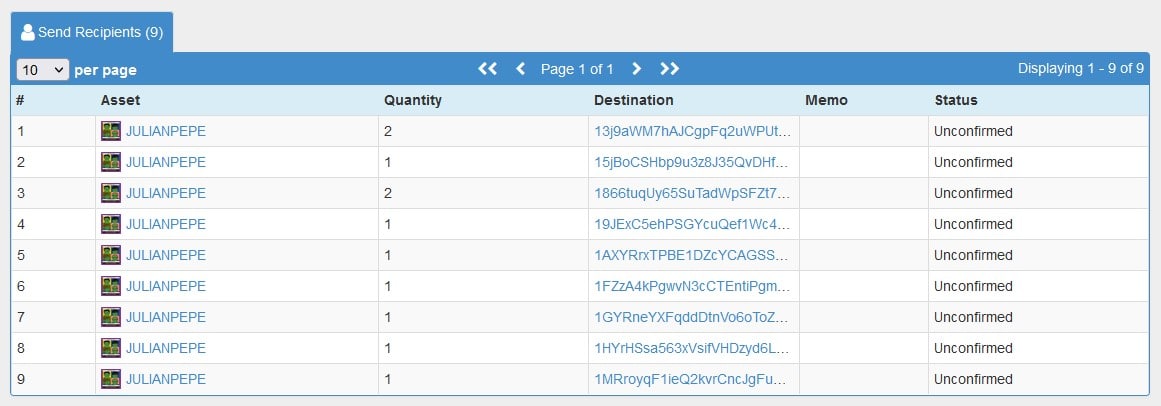Click the JULIANPEPE card image in row 1
This screenshot has height=406, width=1161.
pos(111,131)
